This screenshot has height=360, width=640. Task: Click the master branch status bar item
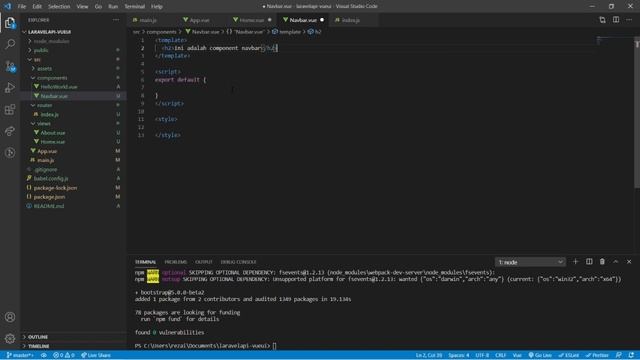[20, 355]
